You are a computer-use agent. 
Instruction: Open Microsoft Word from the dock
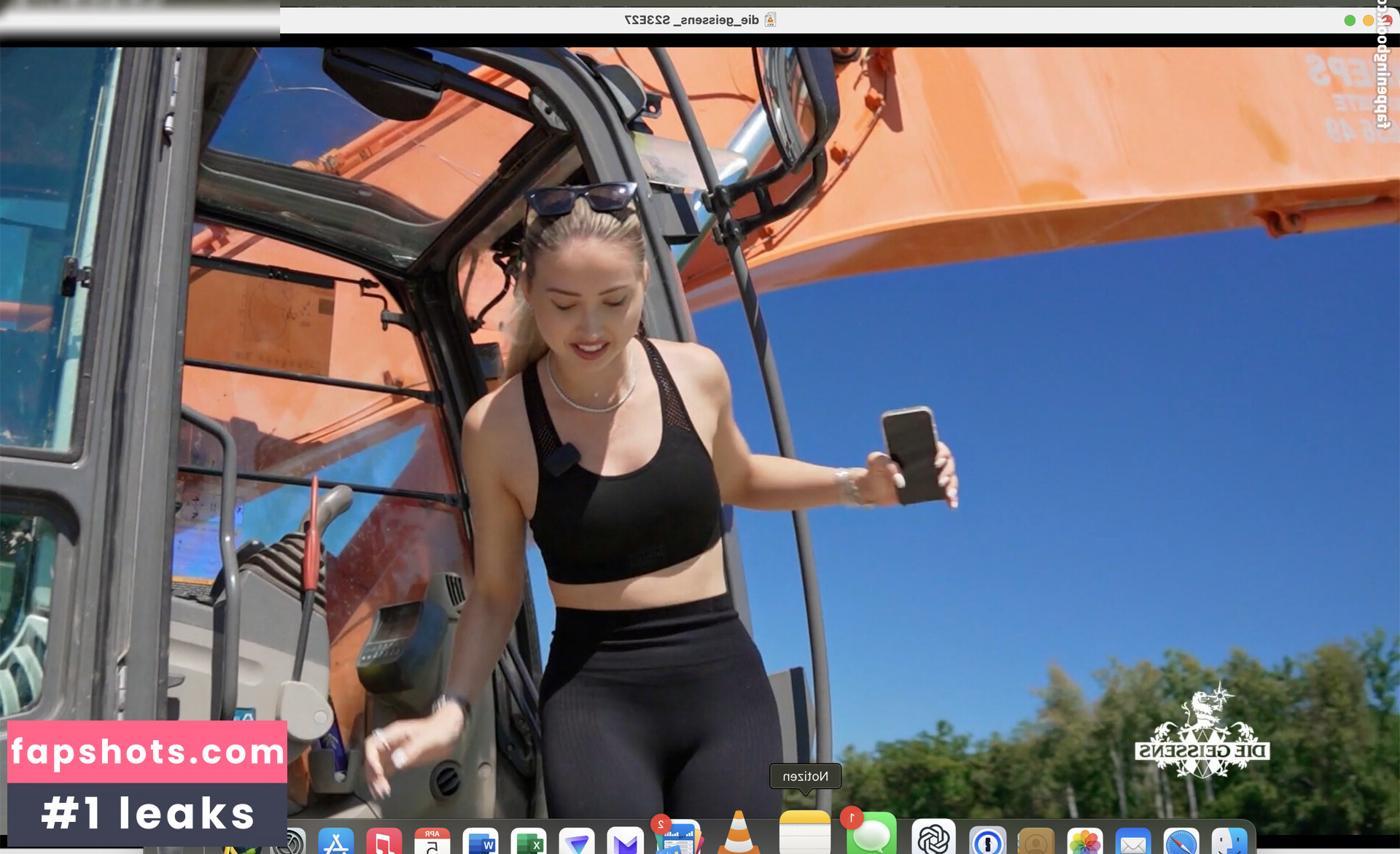[x=481, y=842]
